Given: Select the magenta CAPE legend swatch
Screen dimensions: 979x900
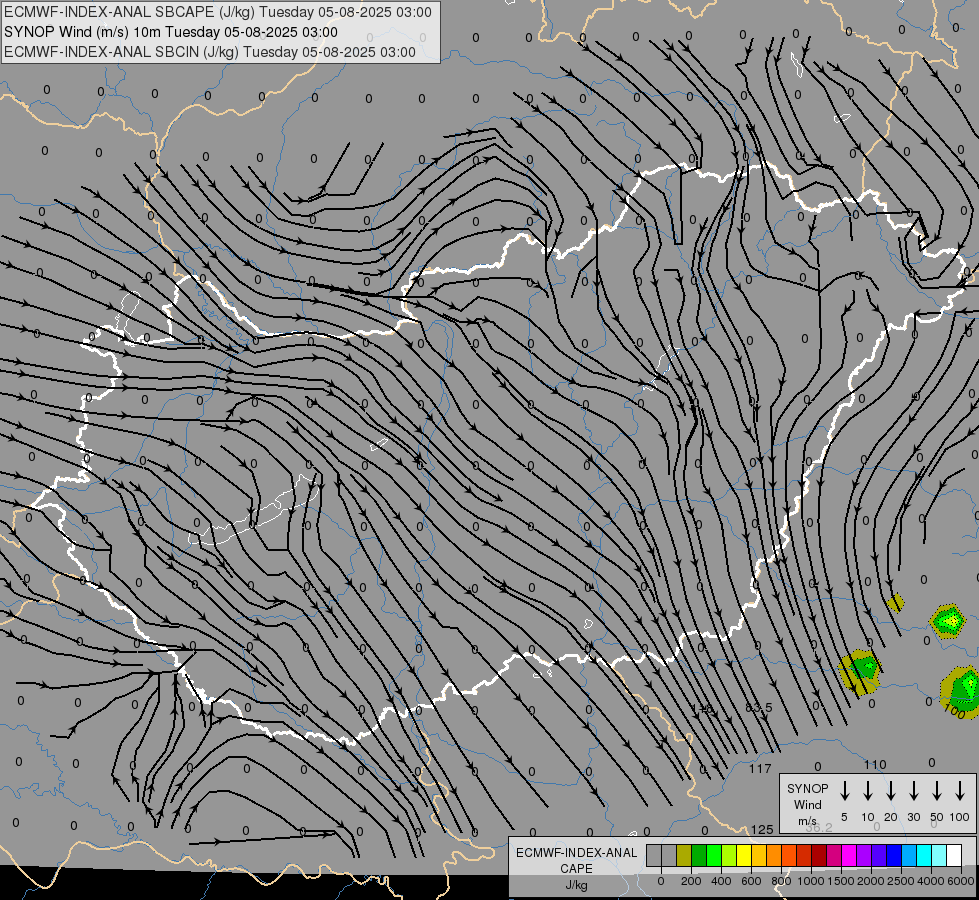Looking at the screenshot, I should coord(849,855).
